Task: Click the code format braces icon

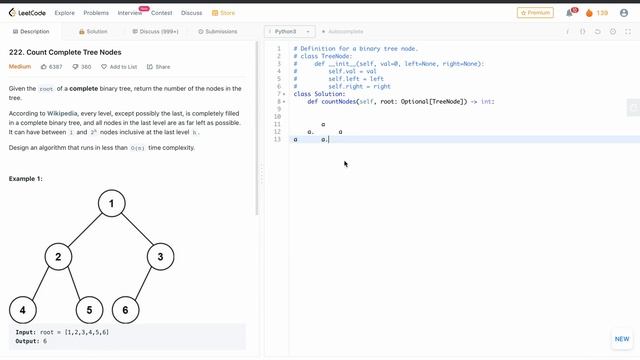Action: pos(582,31)
